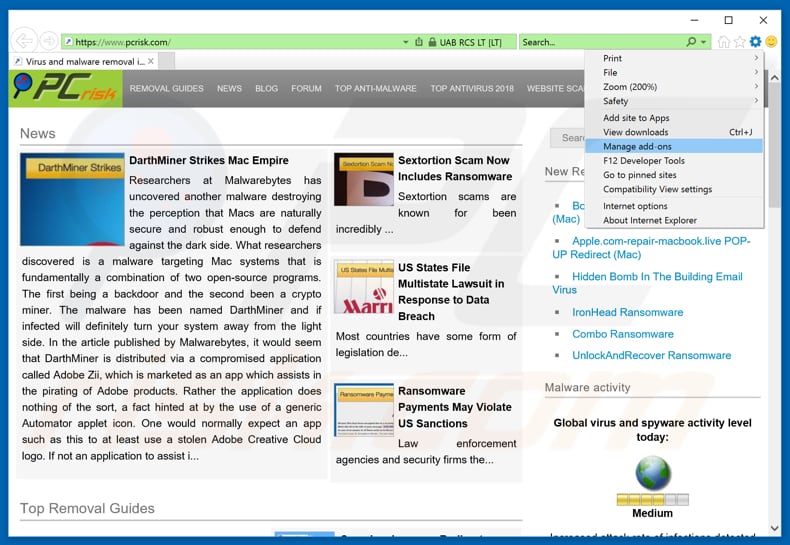Viewport: 790px width, 545px height.
Task: Select Go to pinned sites
Action: coord(674,175)
